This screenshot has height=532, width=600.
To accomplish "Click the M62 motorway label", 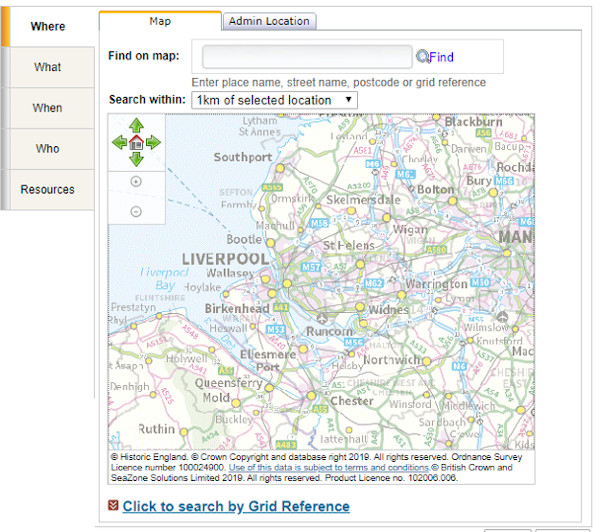I will 373,283.
